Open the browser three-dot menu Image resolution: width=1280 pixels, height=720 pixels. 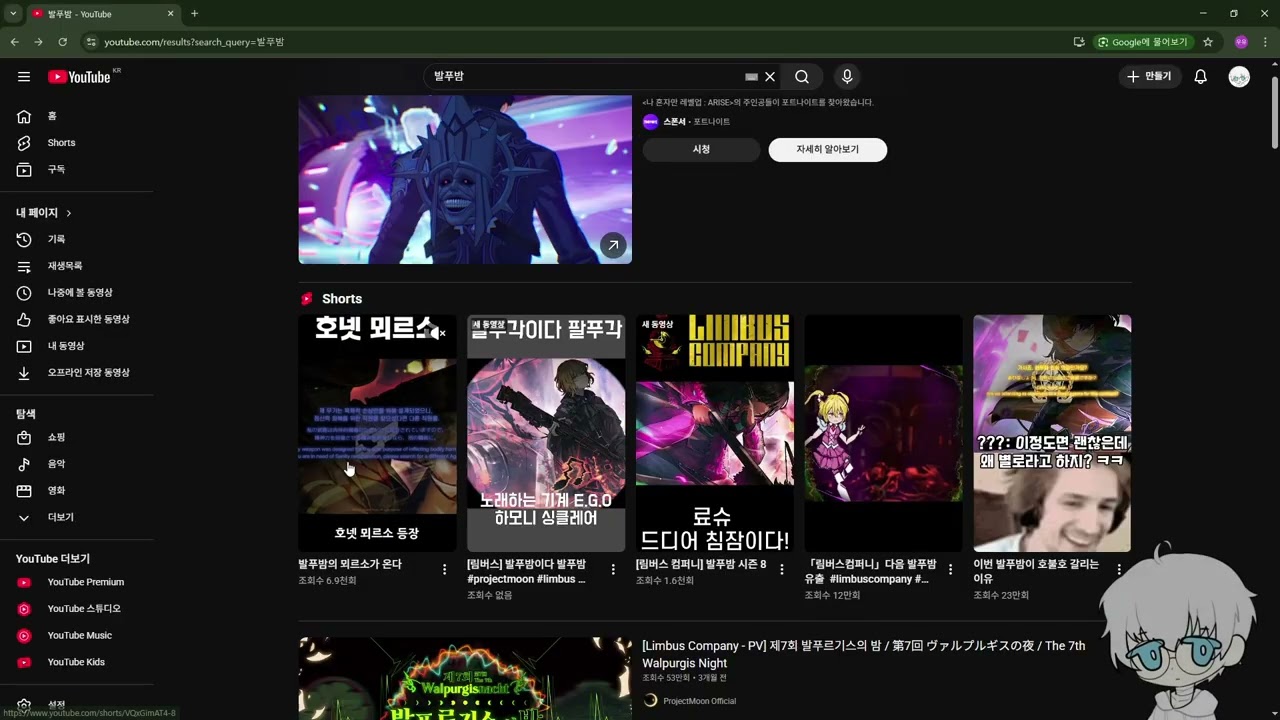(1266, 42)
